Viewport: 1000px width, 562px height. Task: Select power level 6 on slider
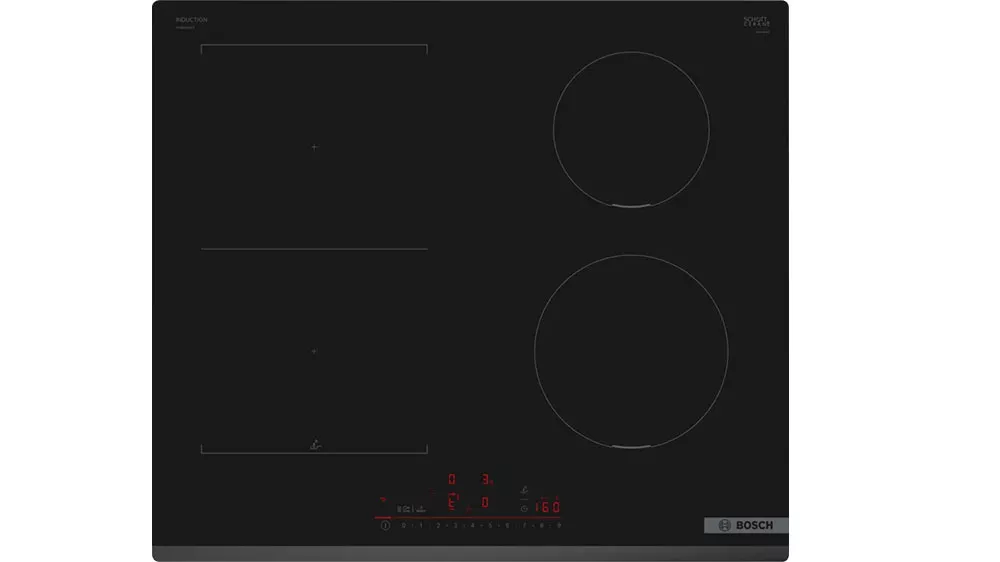[x=507, y=526]
